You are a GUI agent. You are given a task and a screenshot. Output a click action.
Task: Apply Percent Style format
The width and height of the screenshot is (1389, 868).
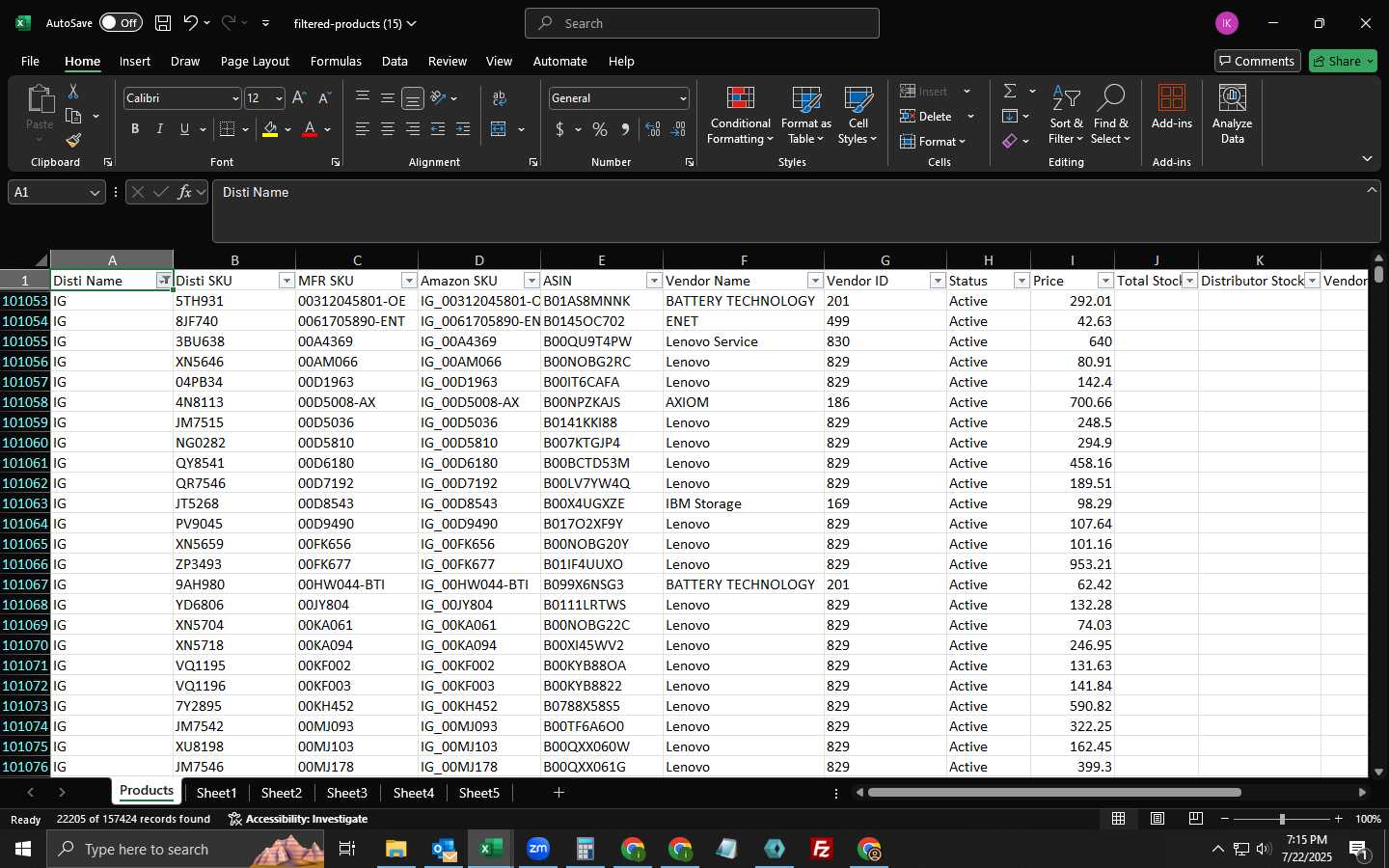[600, 129]
